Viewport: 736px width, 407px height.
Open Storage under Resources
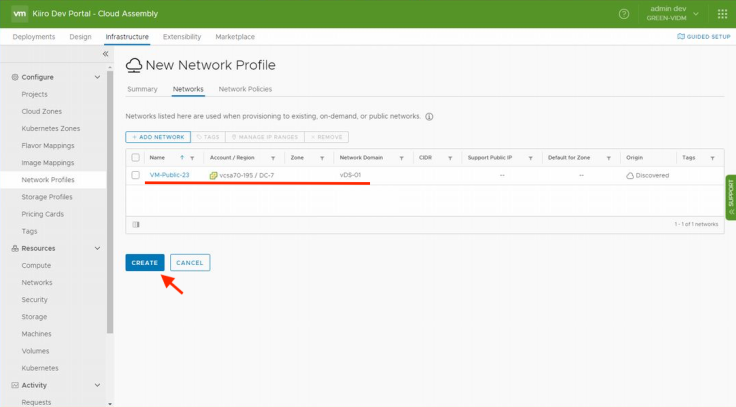34,317
